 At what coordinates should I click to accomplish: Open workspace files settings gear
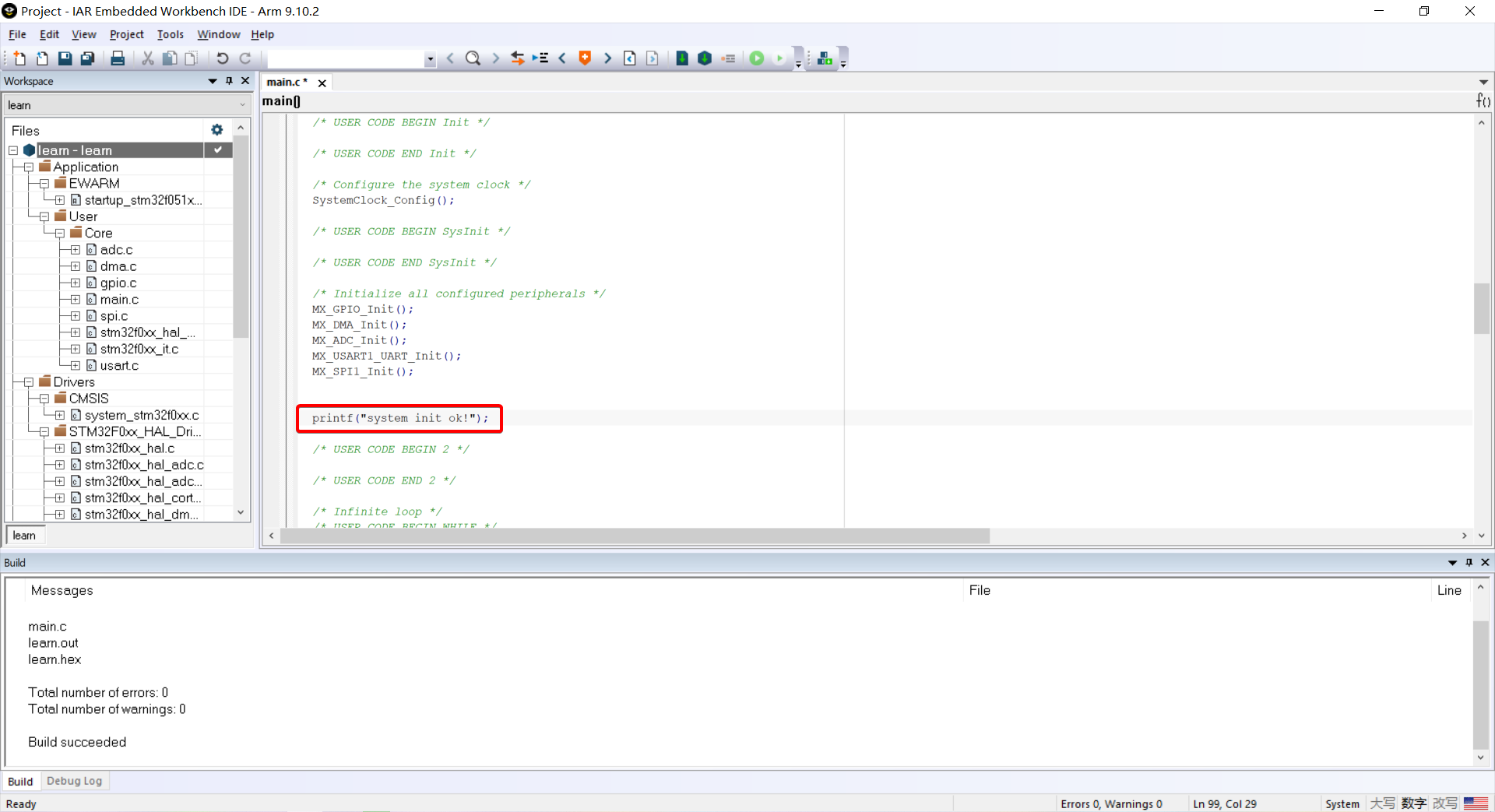217,130
